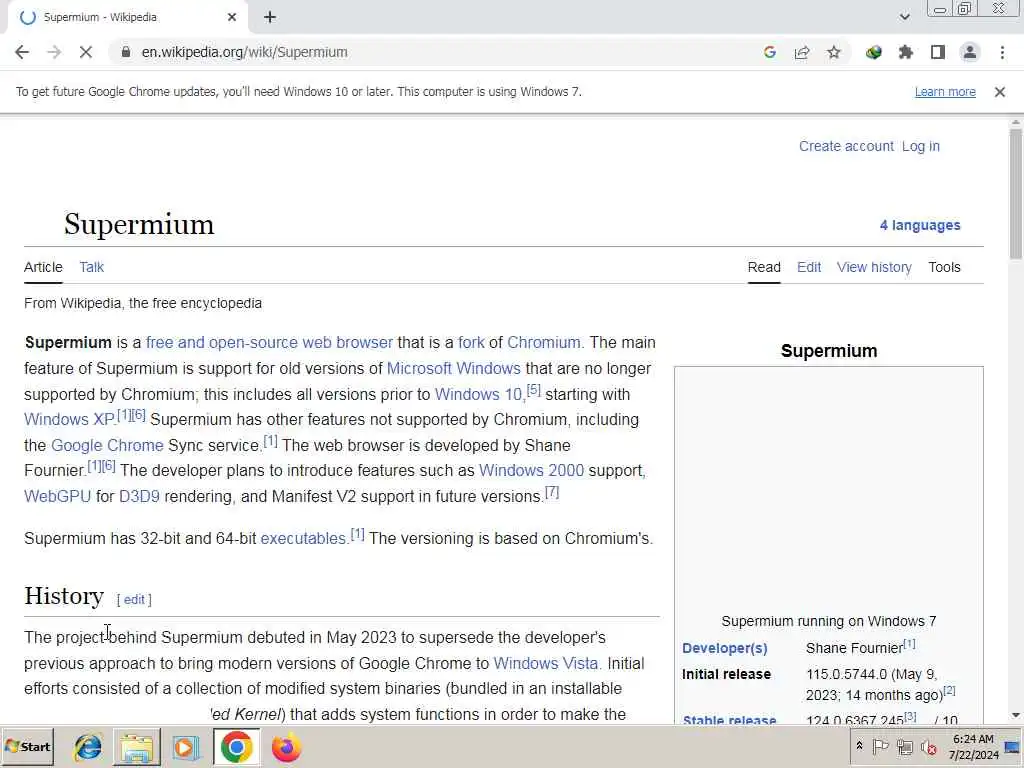The width and height of the screenshot is (1024, 768).
Task: Click reference [2] beside initial release date
Action: pos(950,690)
